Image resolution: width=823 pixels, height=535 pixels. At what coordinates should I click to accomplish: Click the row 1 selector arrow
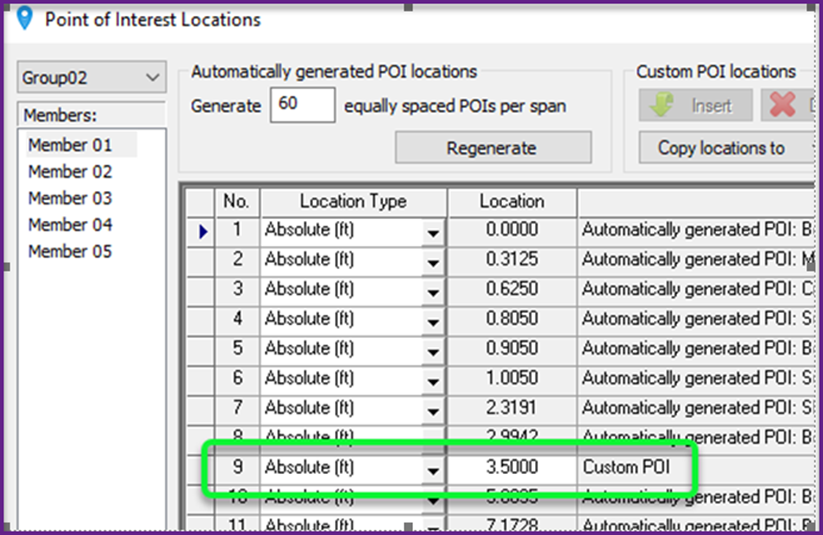tap(204, 231)
